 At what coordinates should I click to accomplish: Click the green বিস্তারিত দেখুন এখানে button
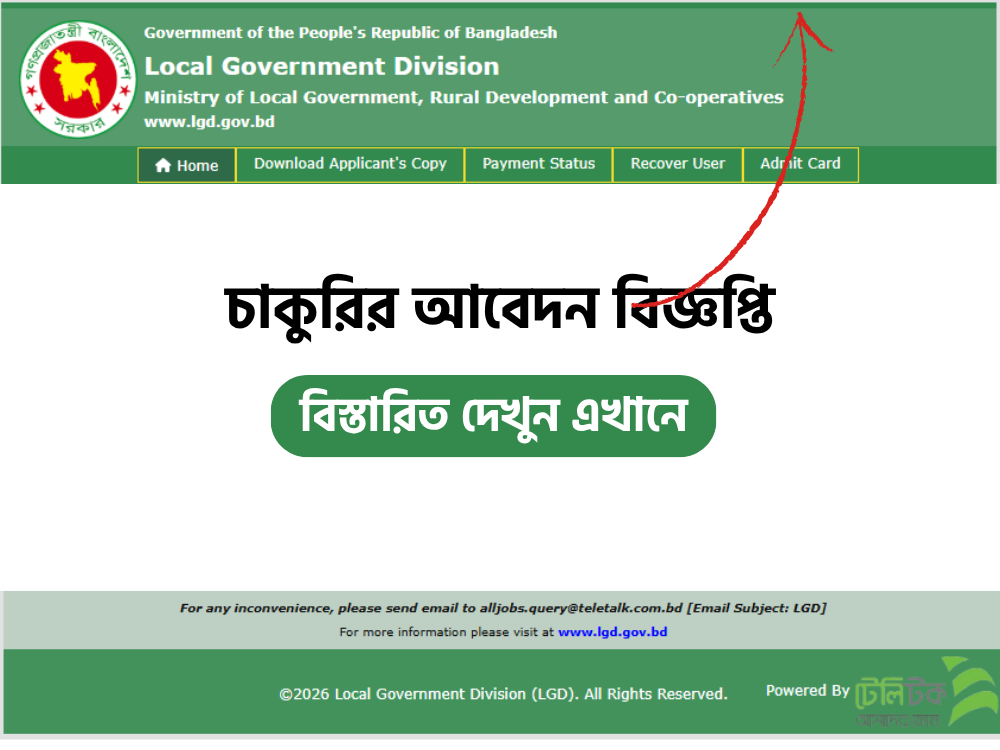click(x=493, y=416)
